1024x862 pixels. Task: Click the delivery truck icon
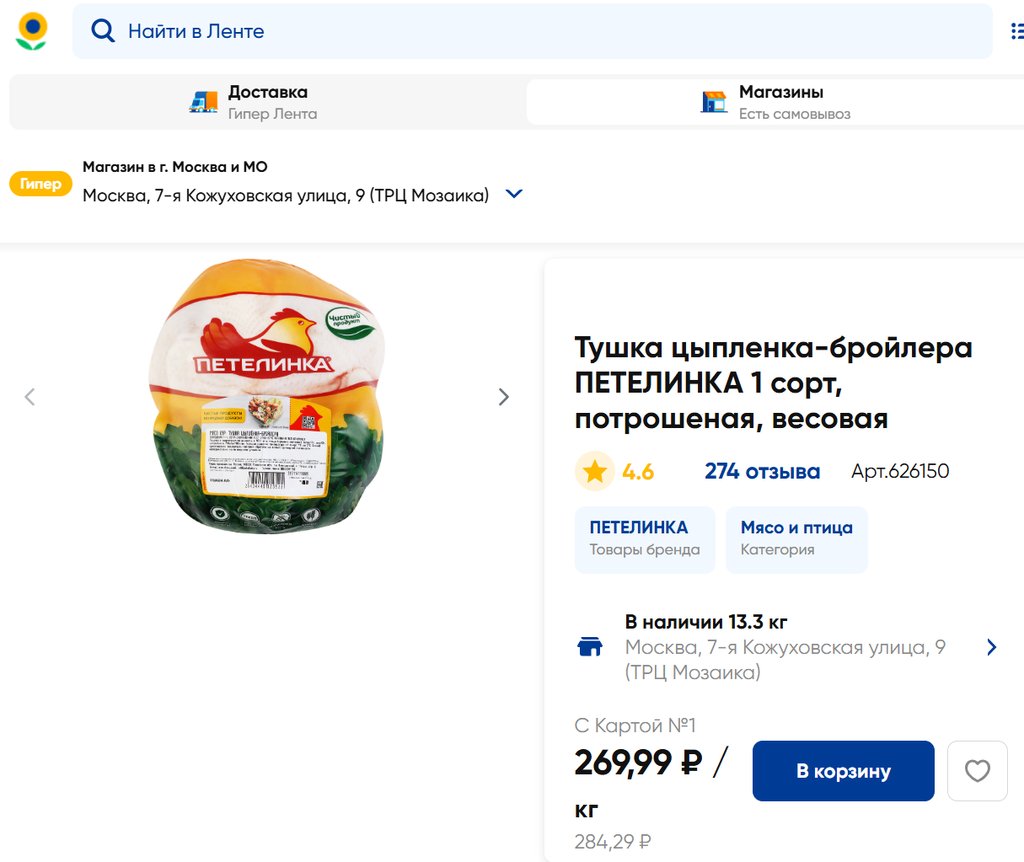coord(203,102)
